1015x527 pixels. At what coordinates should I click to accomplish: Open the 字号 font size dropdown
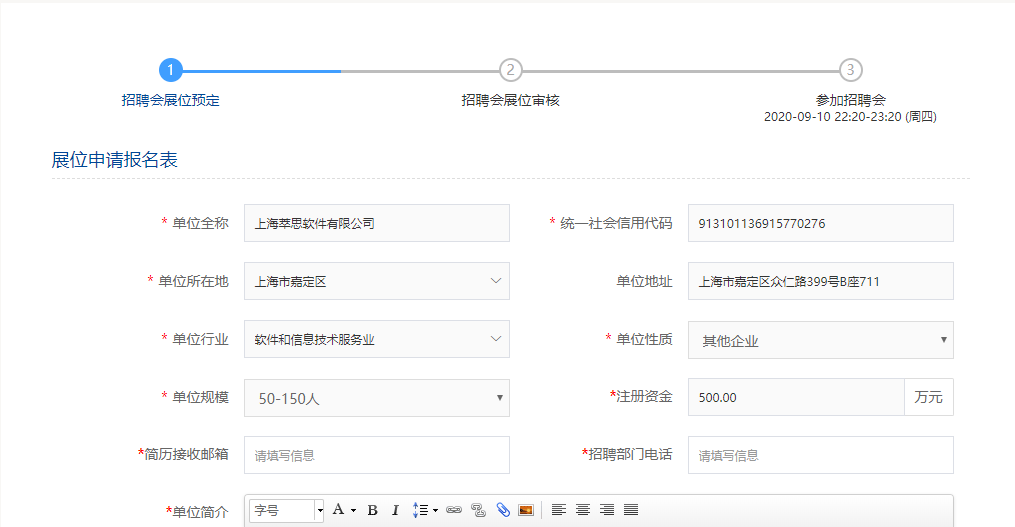click(287, 510)
